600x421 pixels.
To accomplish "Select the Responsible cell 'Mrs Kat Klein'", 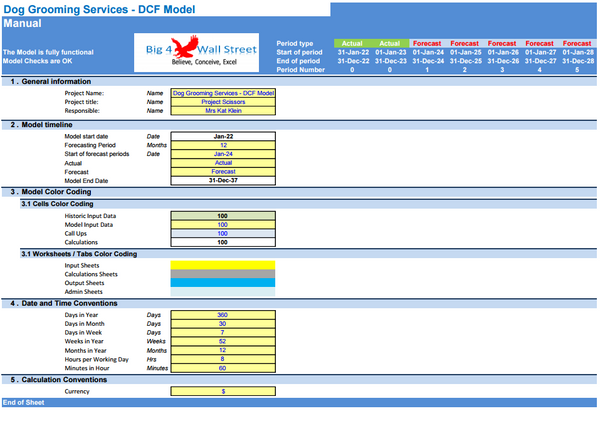I will click(x=223, y=111).
